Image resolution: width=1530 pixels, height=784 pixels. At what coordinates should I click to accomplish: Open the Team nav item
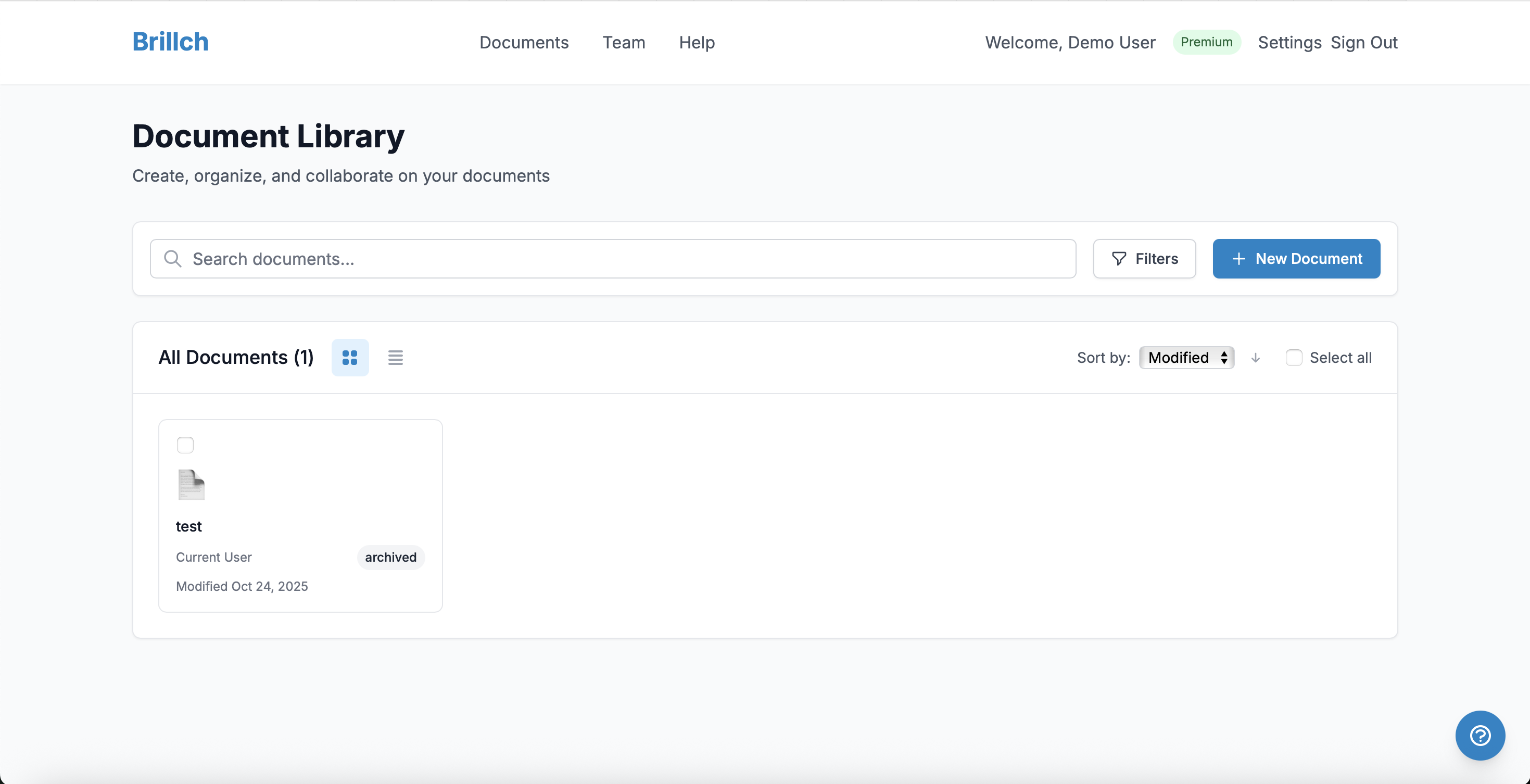[624, 43]
